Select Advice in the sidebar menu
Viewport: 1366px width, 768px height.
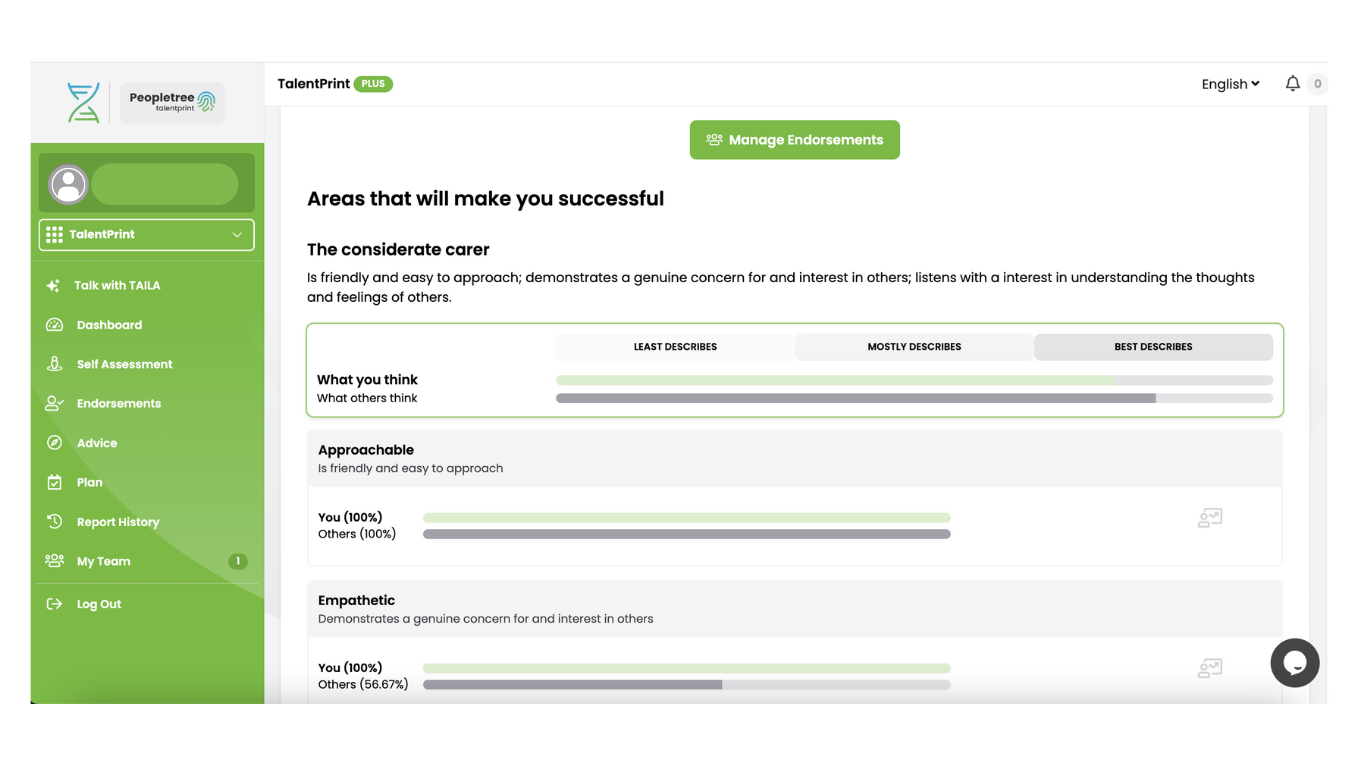click(x=97, y=442)
